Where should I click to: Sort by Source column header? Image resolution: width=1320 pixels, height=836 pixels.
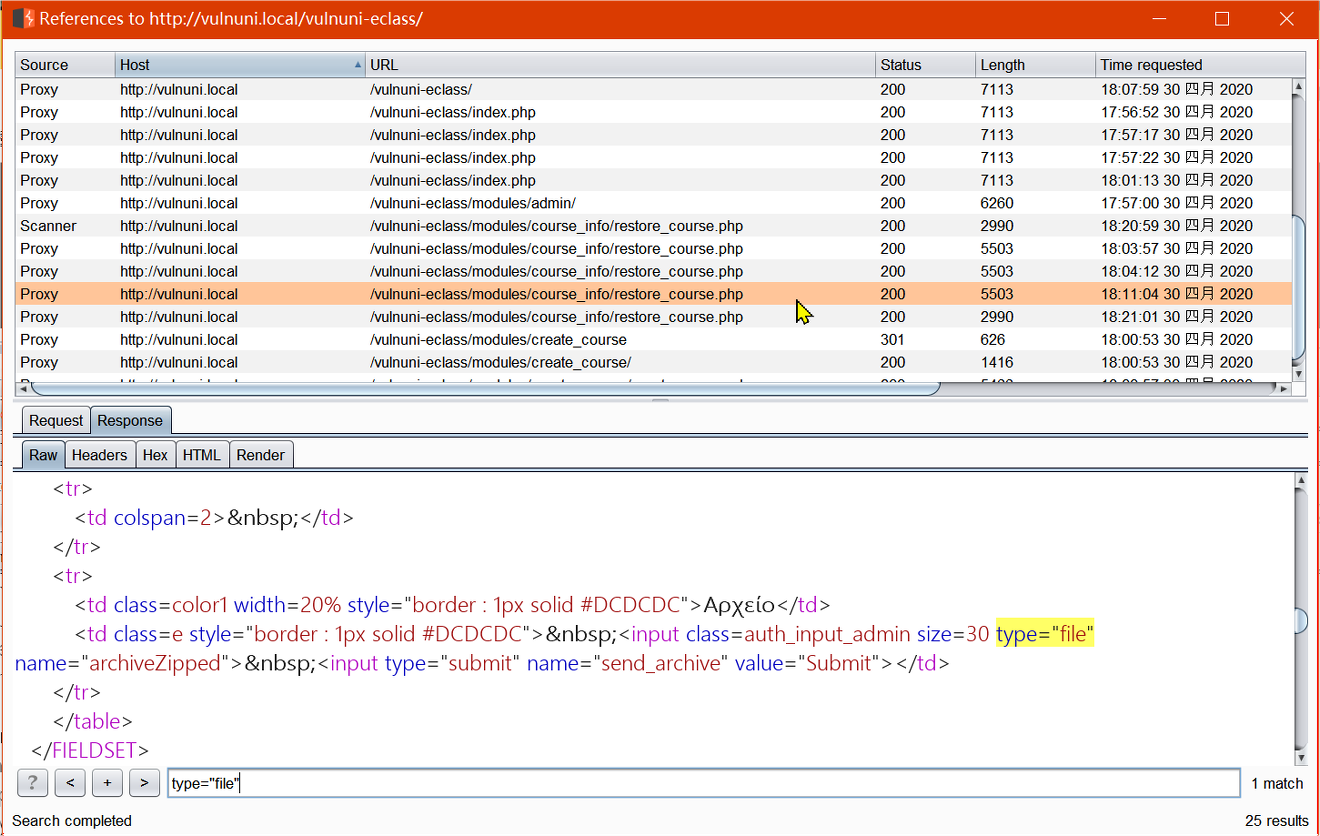(x=66, y=65)
